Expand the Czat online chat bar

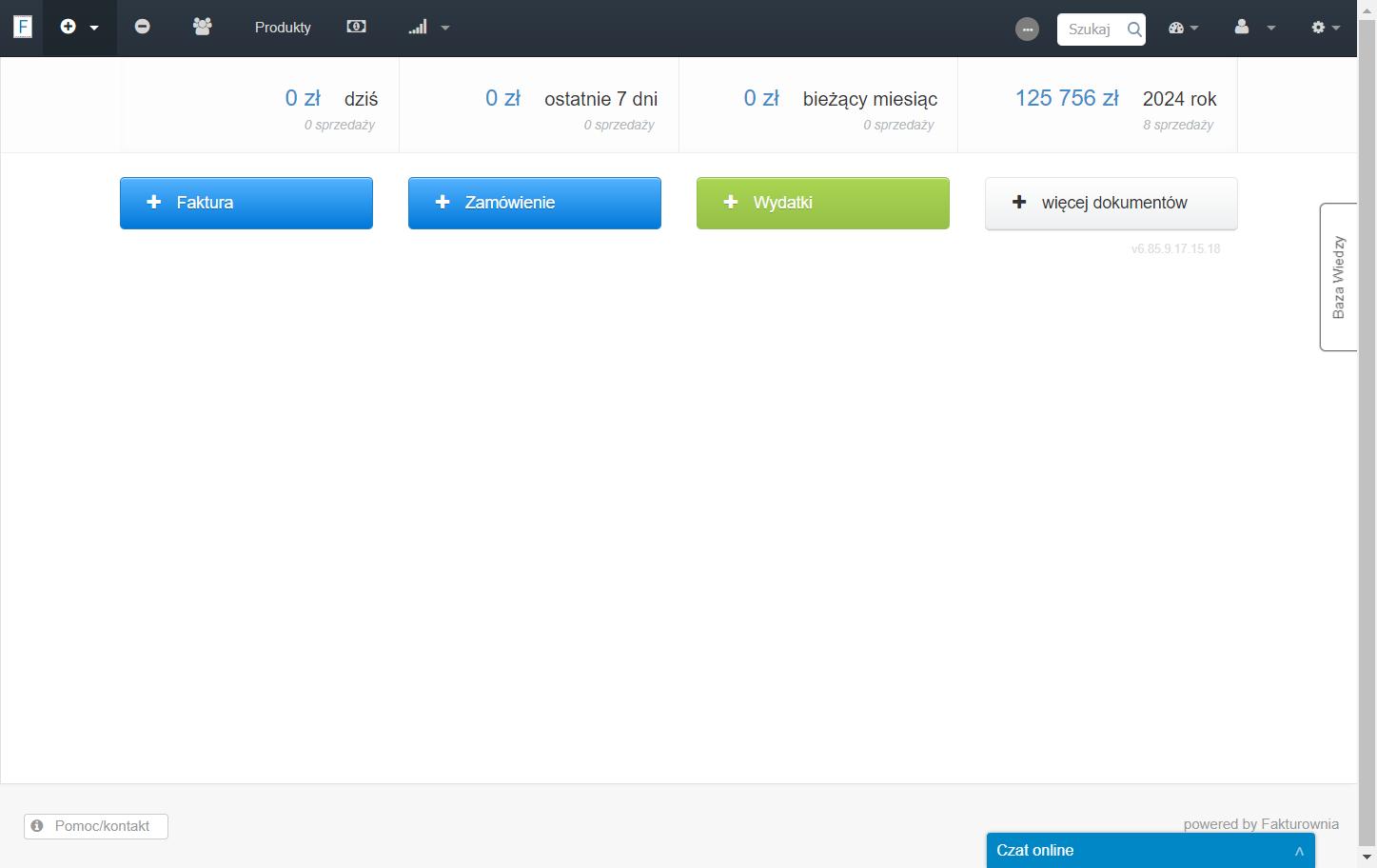(1151, 851)
